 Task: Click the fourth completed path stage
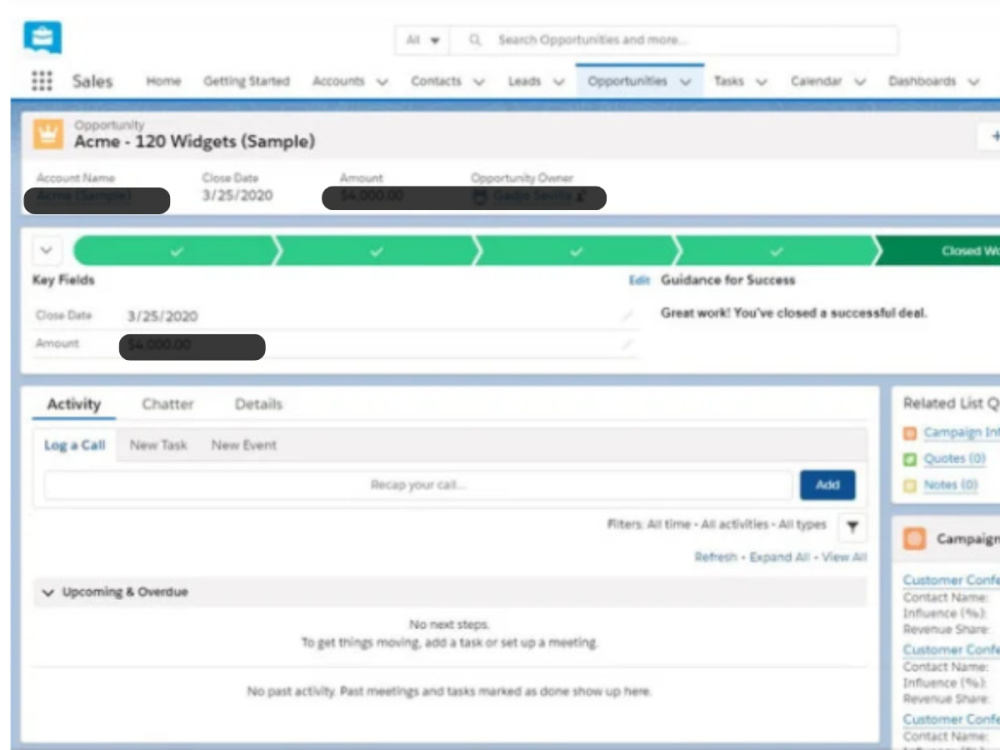pos(776,251)
